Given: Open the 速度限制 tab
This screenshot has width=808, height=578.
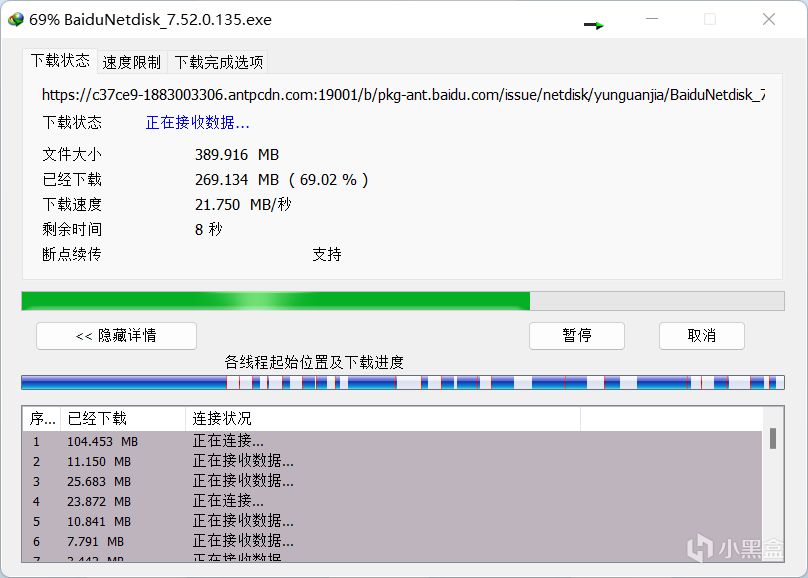Looking at the screenshot, I should (x=132, y=62).
